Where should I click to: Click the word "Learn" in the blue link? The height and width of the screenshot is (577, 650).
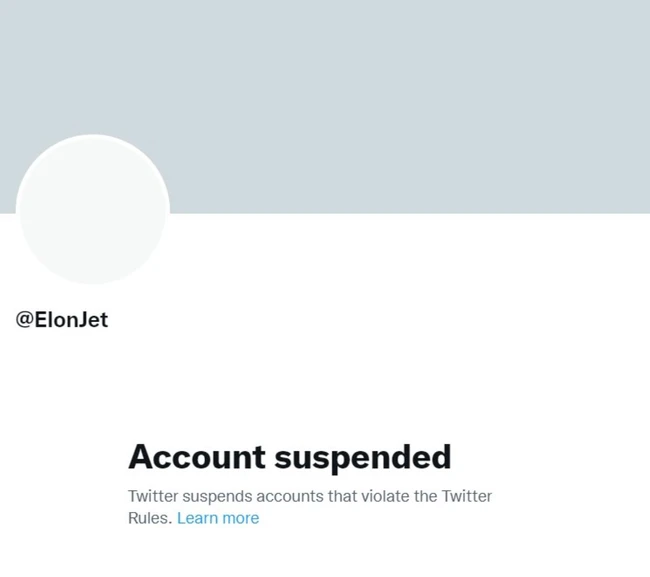point(198,518)
